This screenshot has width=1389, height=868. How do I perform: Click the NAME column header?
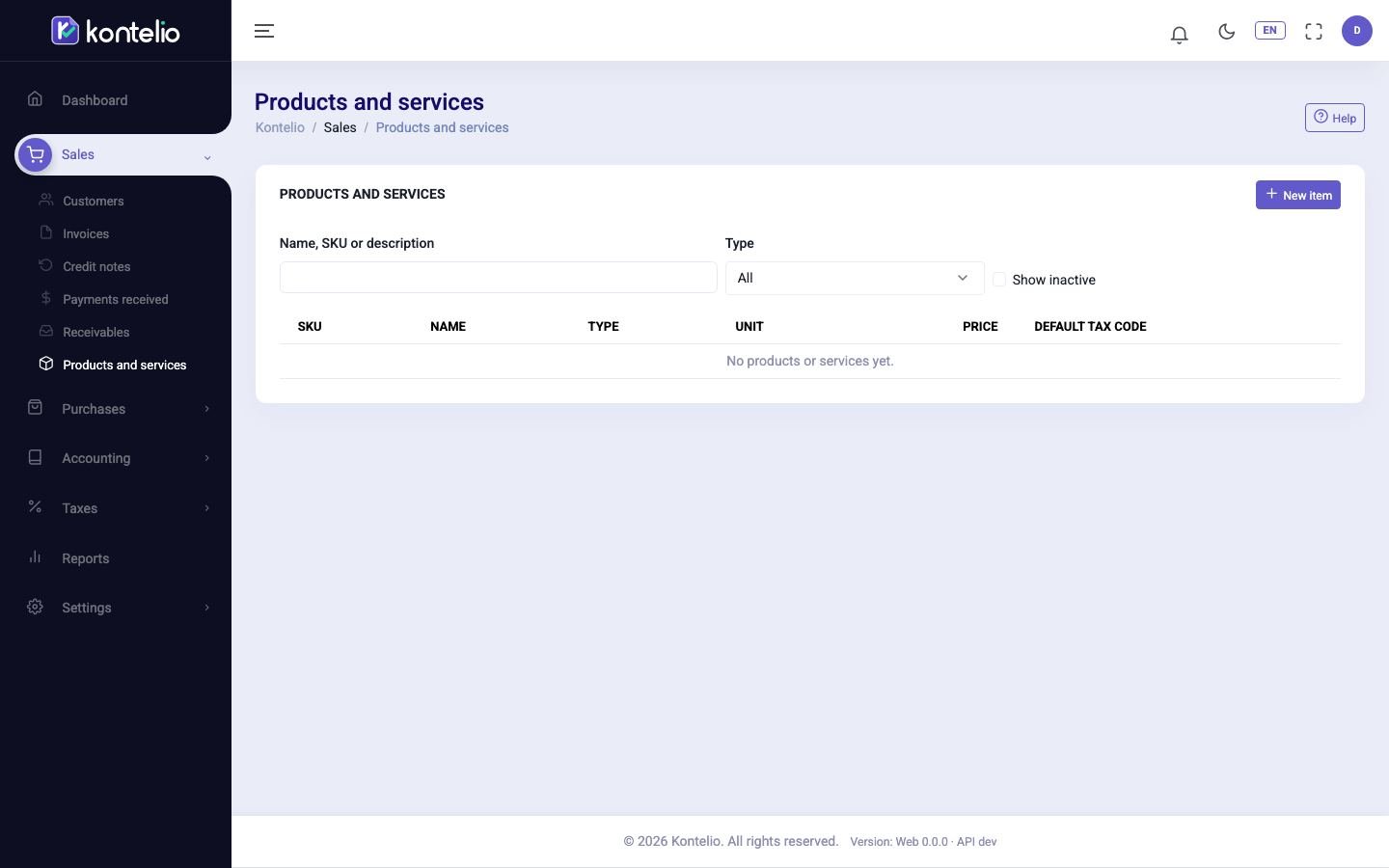(x=448, y=326)
